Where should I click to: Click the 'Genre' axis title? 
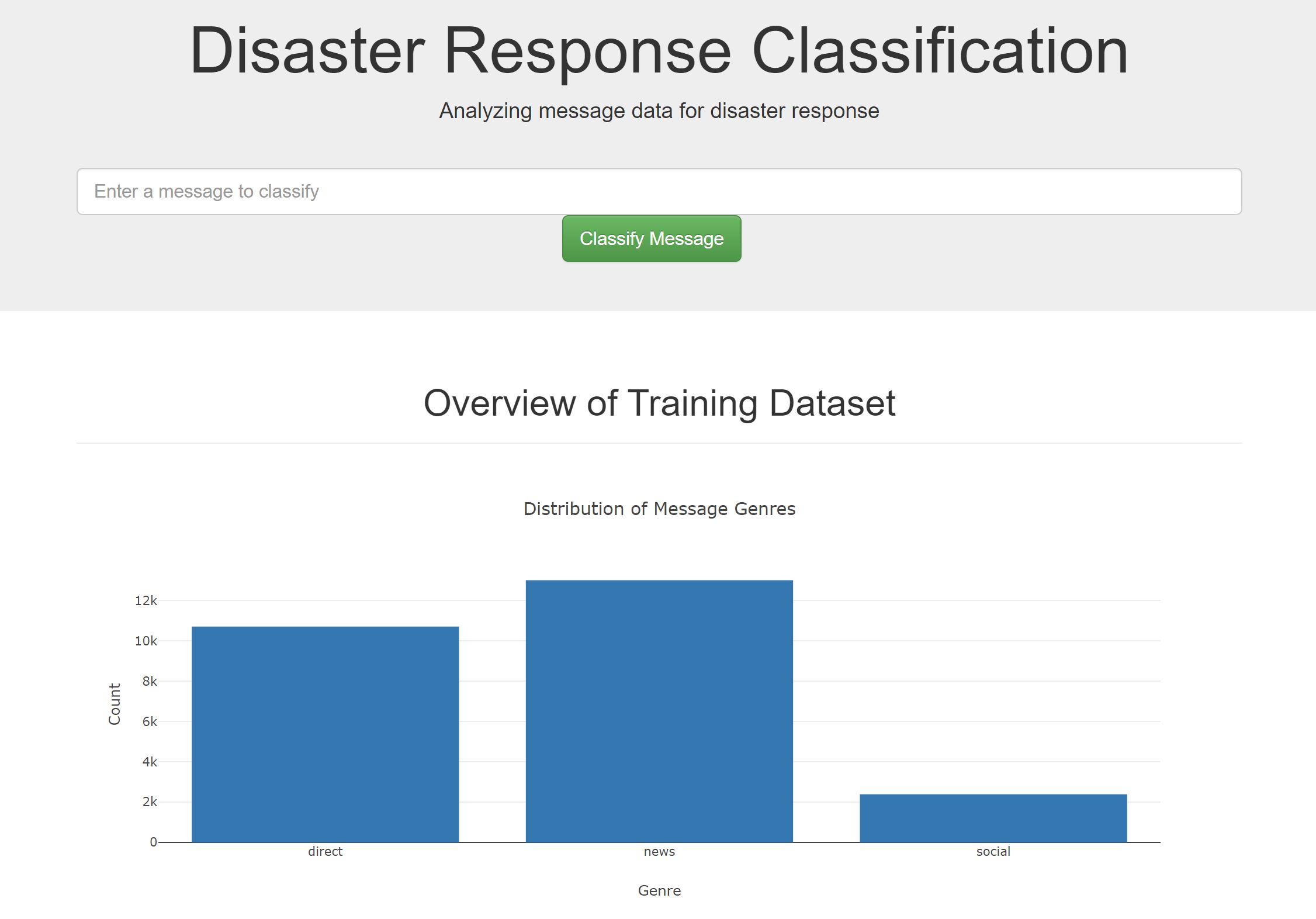coord(659,890)
